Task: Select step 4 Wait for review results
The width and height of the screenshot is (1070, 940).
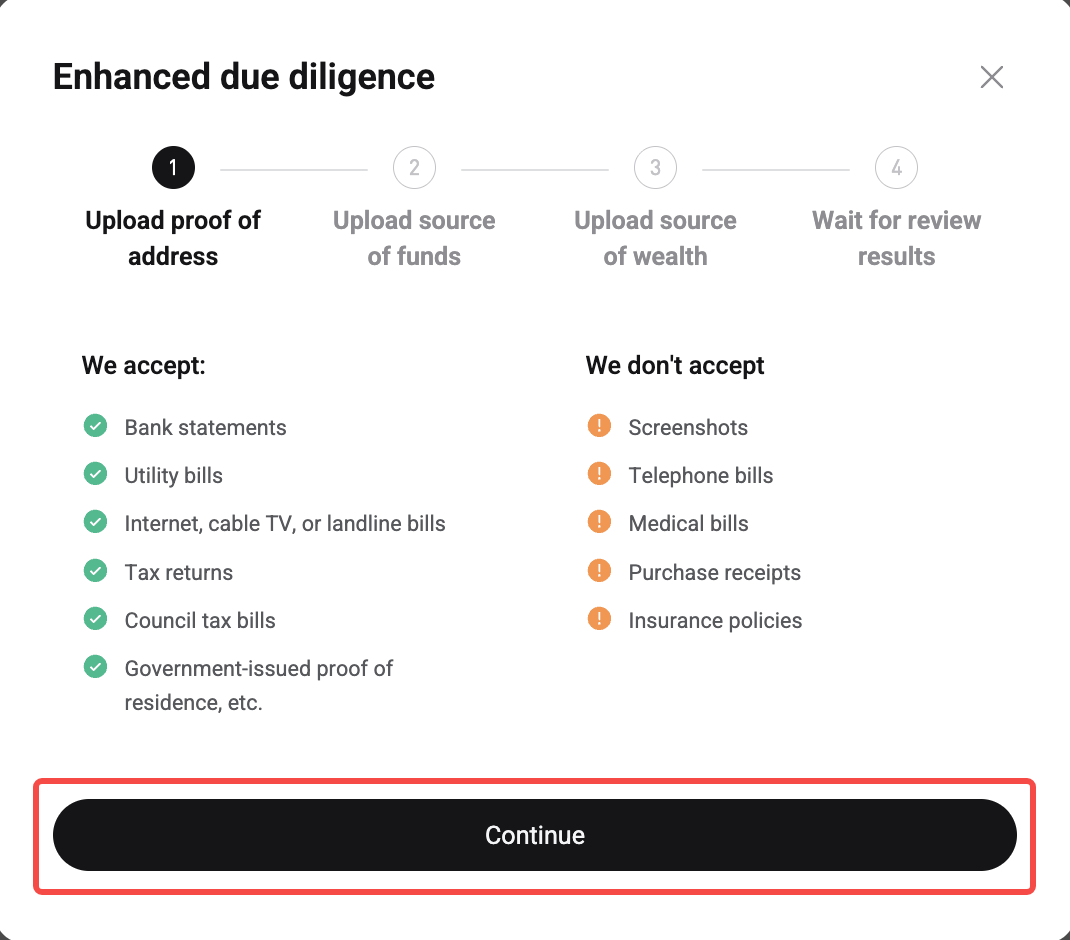Action: [x=896, y=167]
